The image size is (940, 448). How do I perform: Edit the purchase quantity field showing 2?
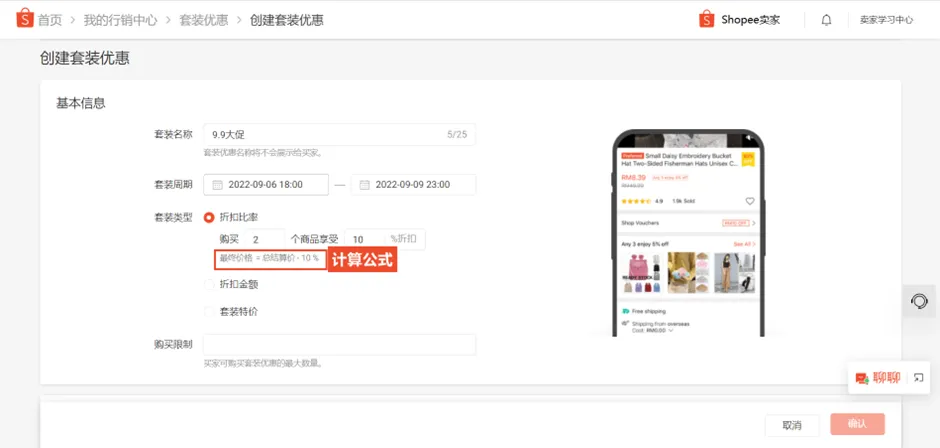tap(264, 239)
